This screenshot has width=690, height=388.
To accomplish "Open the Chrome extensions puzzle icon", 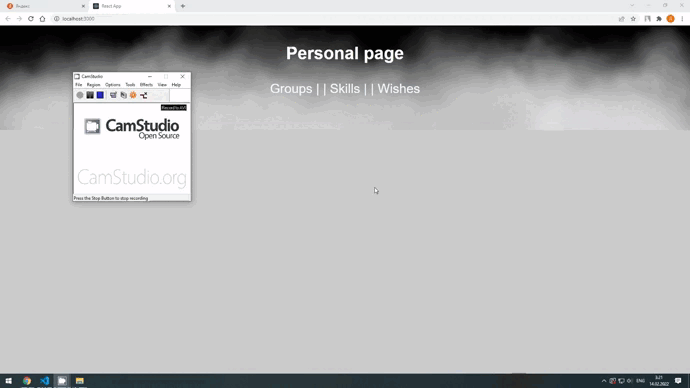I will point(659,19).
